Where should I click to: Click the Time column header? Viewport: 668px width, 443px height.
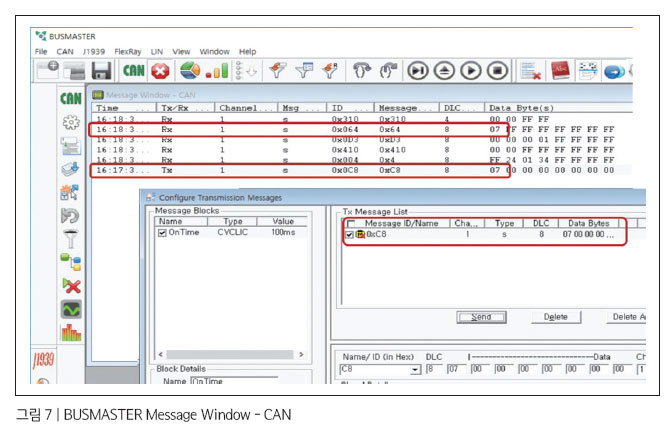pos(124,108)
